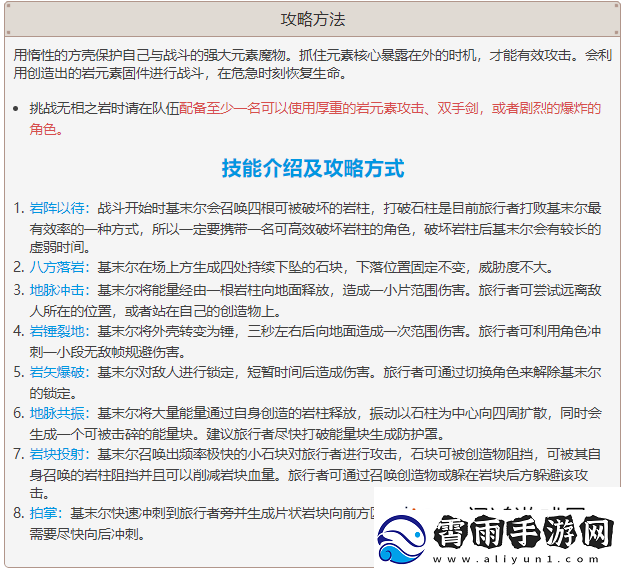
Task: Click the text 建议旅行者尽快打破能量块生成防护罩。
Action: (x=326, y=434)
